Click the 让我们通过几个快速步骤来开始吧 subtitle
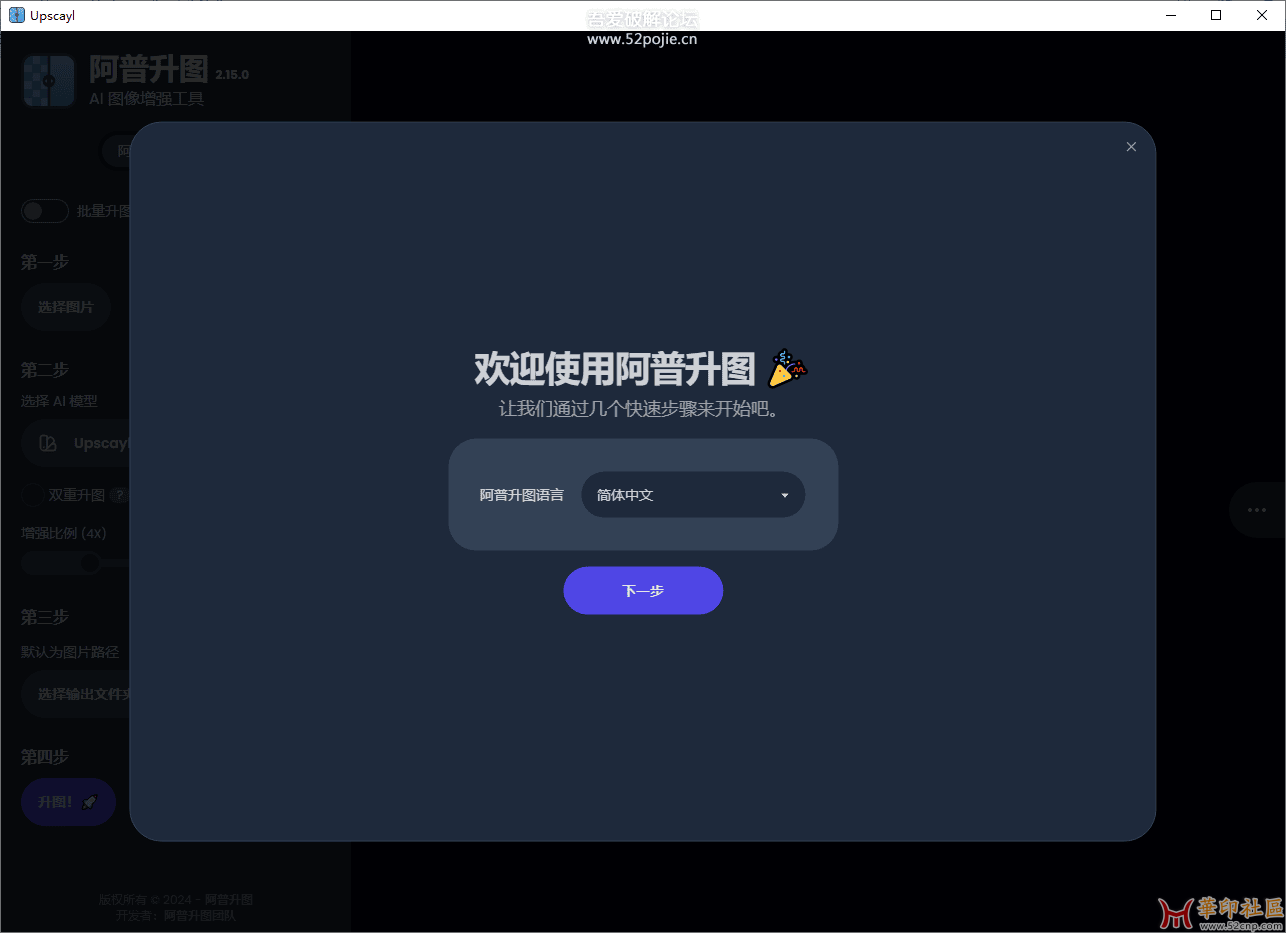1286x933 pixels. click(639, 409)
